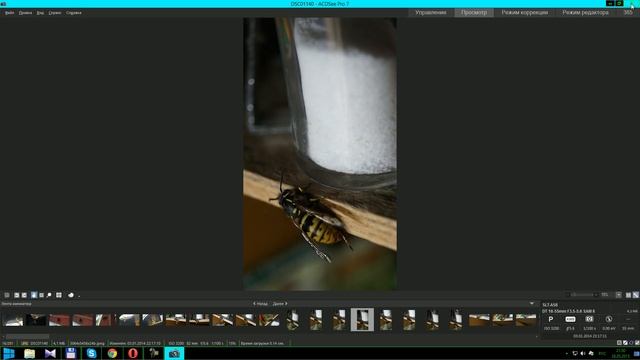Click the filmstrip horizontal scrollbar handle
This screenshot has width=640, height=360.
pyautogui.click(x=27, y=337)
